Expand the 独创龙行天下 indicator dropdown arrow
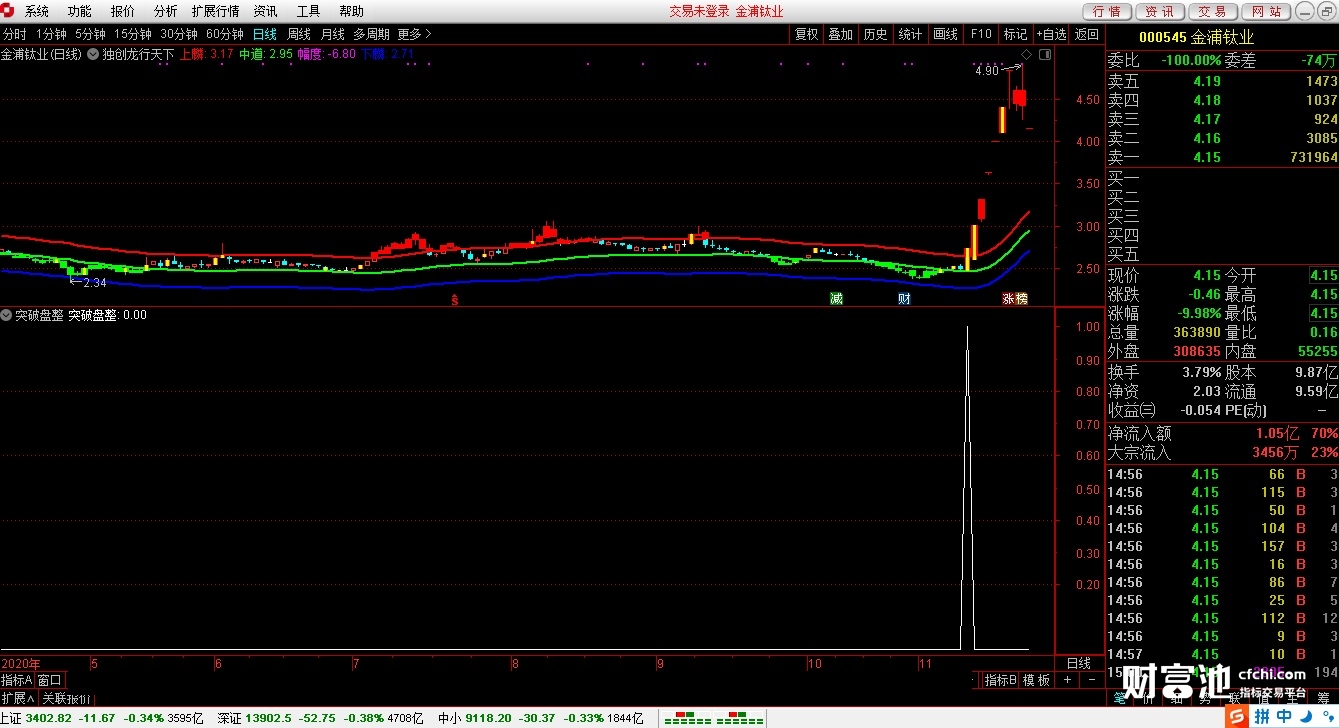The width and height of the screenshot is (1339, 728). tap(94, 54)
